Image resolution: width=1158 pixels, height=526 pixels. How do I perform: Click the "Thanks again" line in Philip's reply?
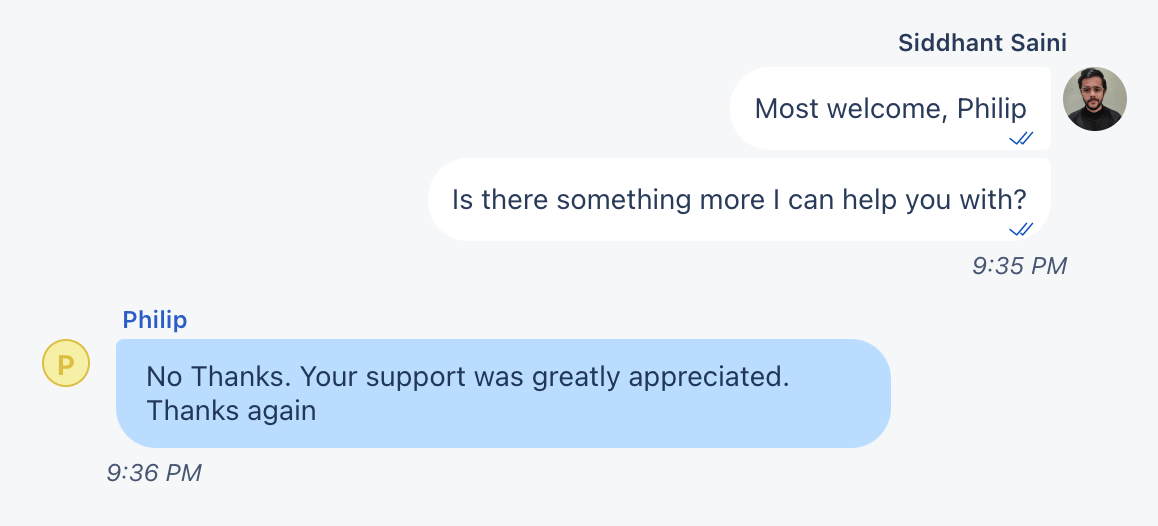pos(231,411)
